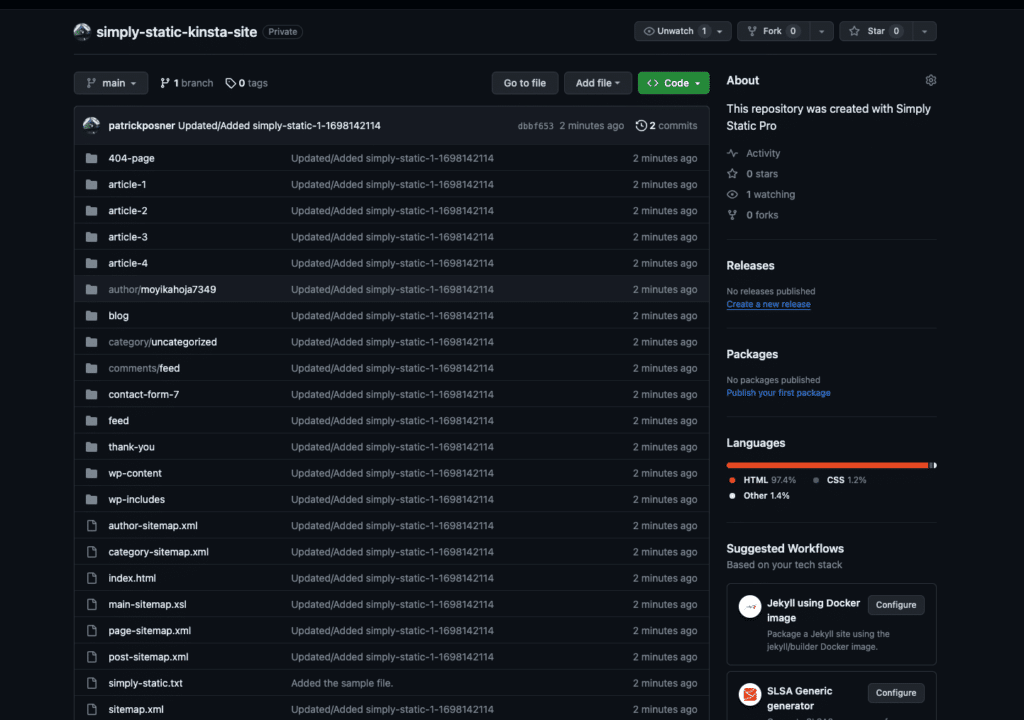Click the Activity pulse icon
Viewport: 1024px width, 720px height.
click(732, 153)
